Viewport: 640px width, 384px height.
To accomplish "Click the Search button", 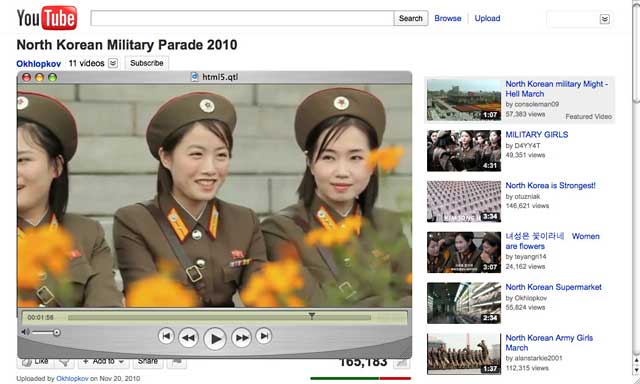I will 411,18.
